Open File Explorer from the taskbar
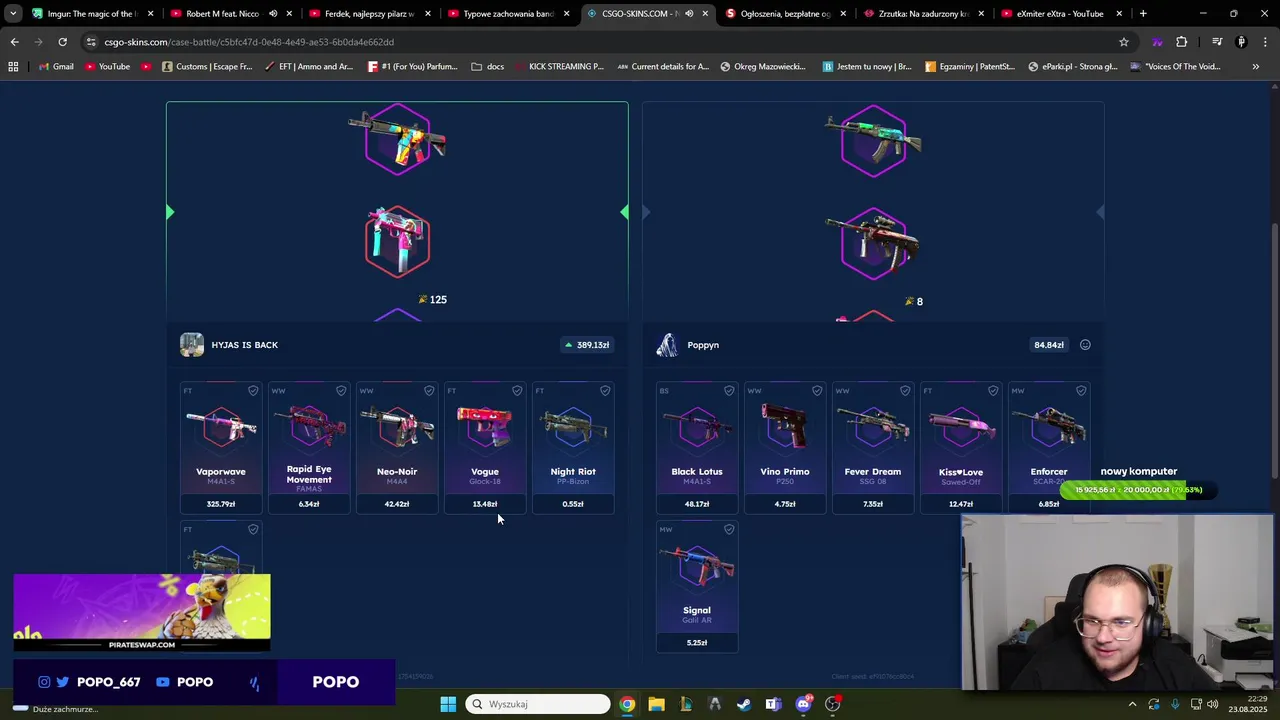This screenshot has height=720, width=1280. pyautogui.click(x=656, y=704)
